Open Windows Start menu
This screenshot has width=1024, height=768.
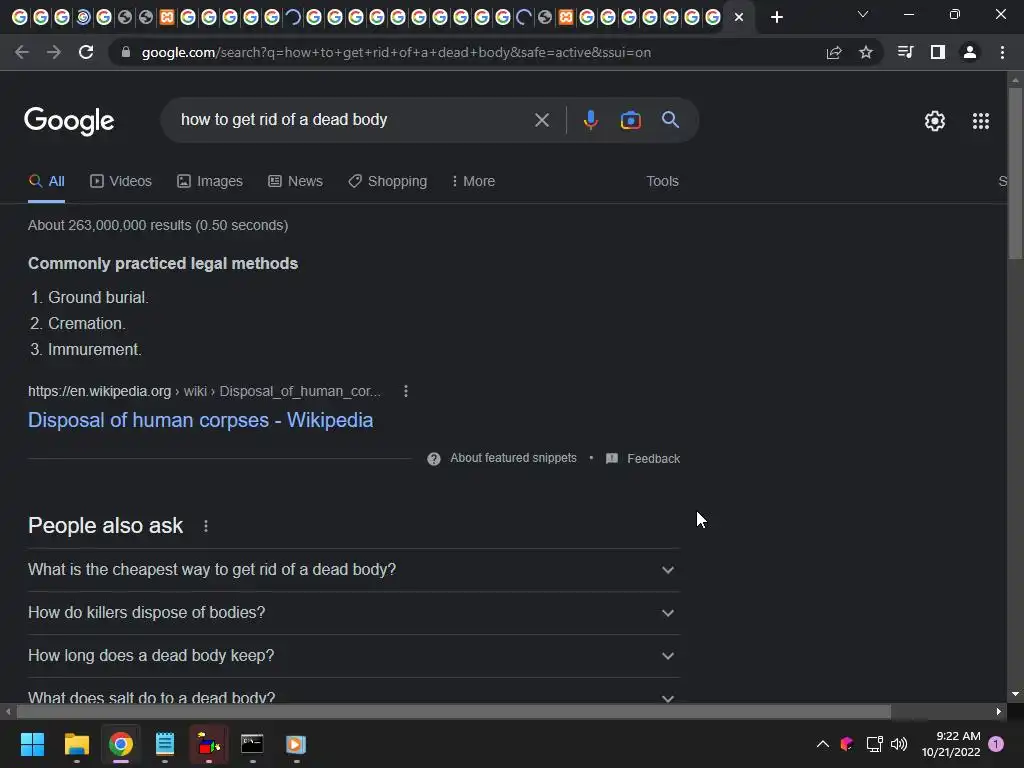click(32, 744)
